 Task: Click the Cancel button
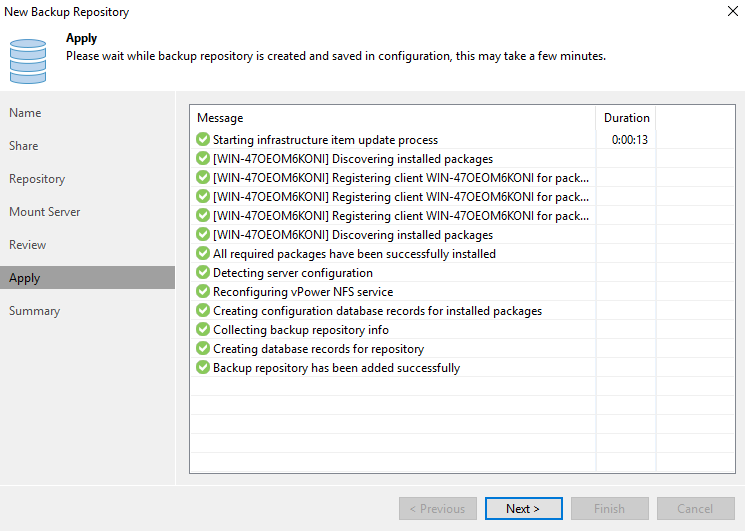coord(696,509)
